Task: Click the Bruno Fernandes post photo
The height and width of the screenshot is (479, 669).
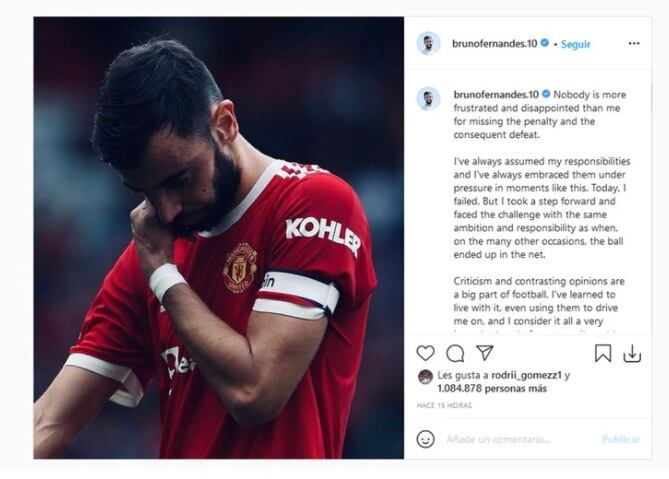Action: [x=218, y=238]
